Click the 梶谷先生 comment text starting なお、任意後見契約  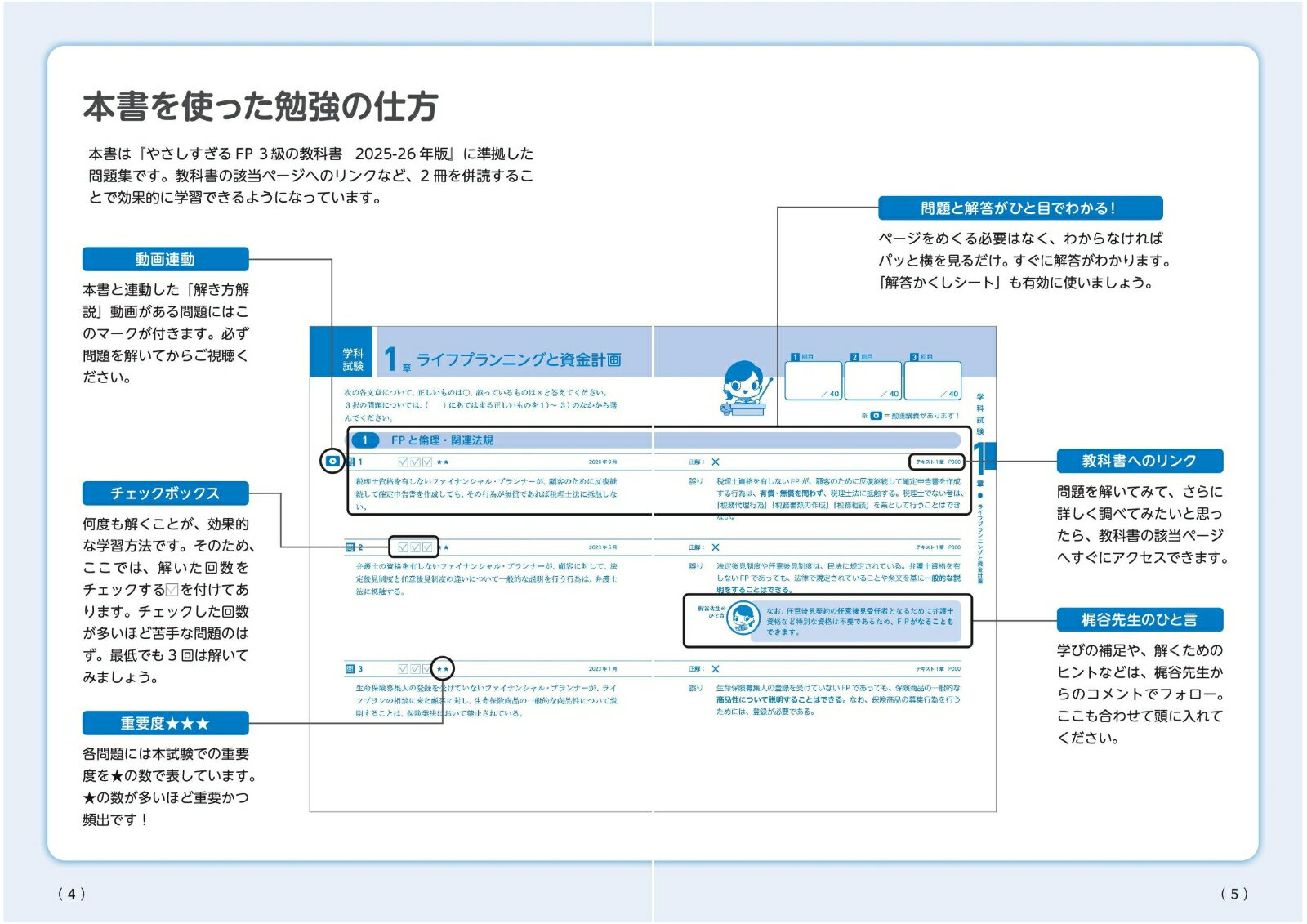(x=859, y=621)
